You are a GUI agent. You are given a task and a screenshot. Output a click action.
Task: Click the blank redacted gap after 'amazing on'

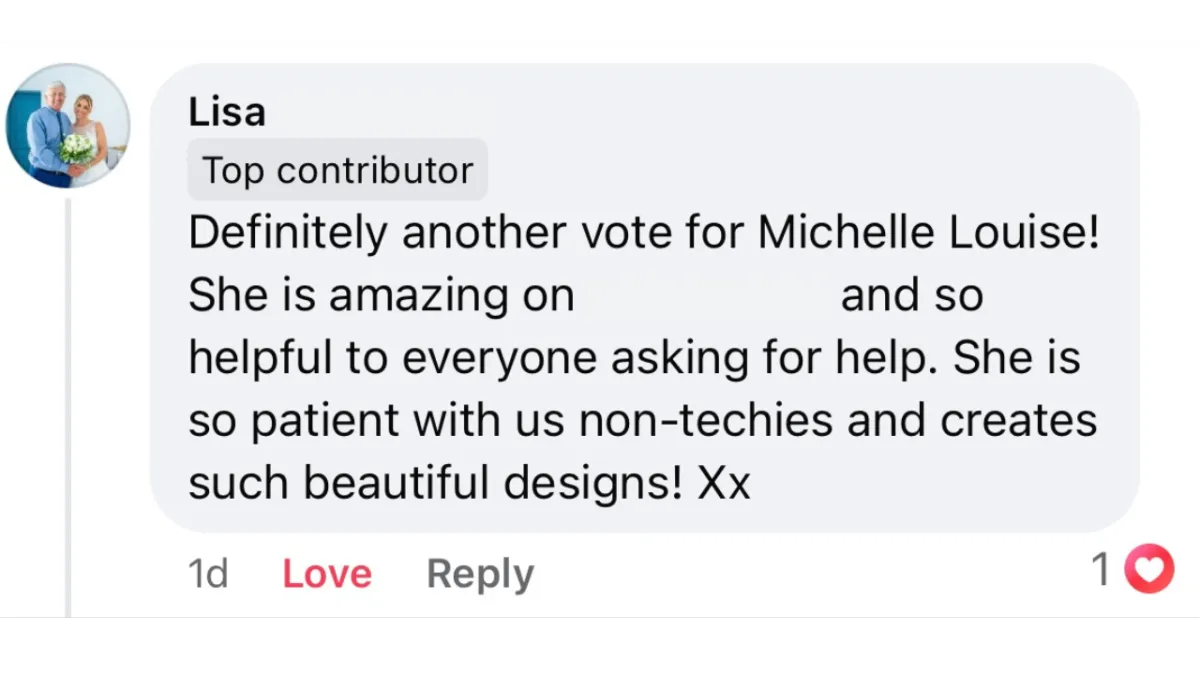[x=707, y=296]
